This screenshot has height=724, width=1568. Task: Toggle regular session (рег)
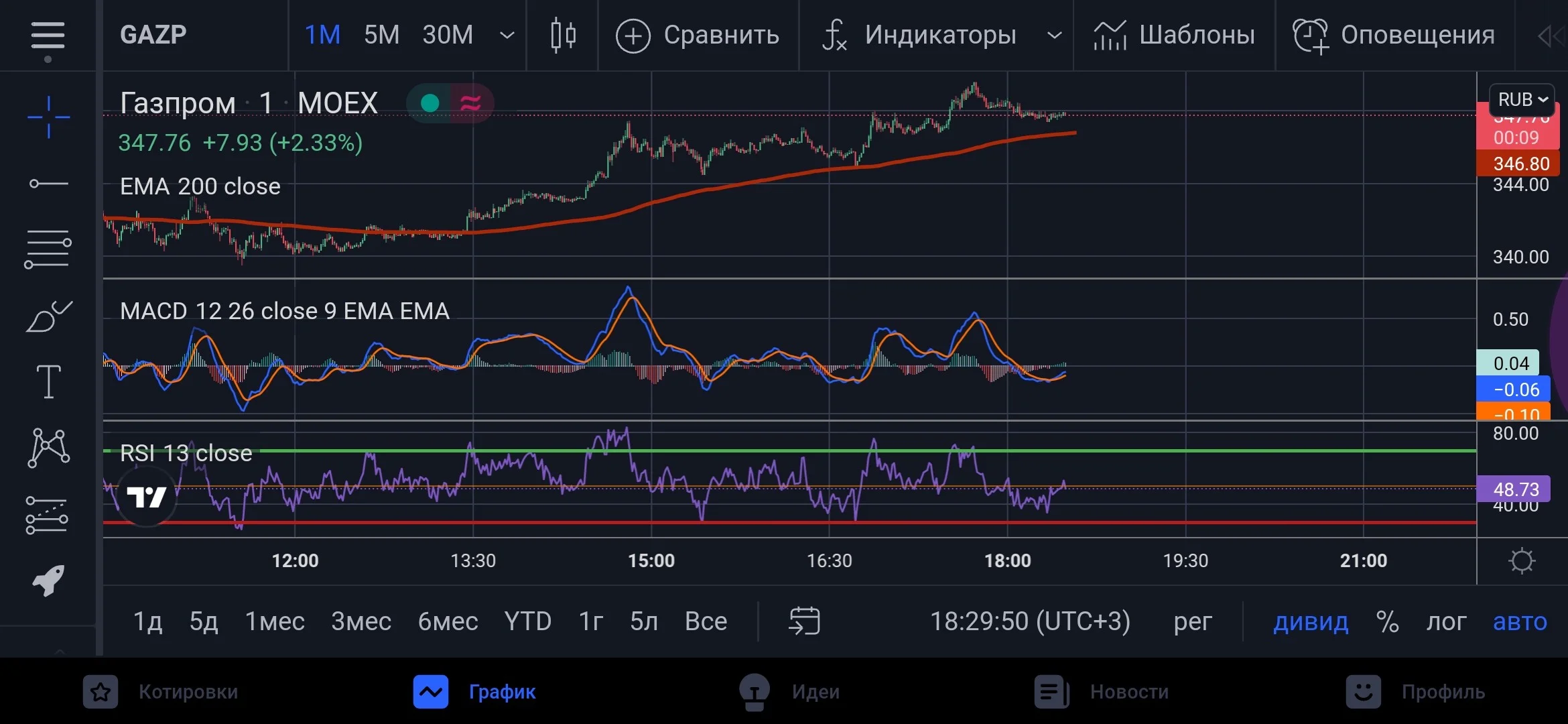click(1193, 622)
